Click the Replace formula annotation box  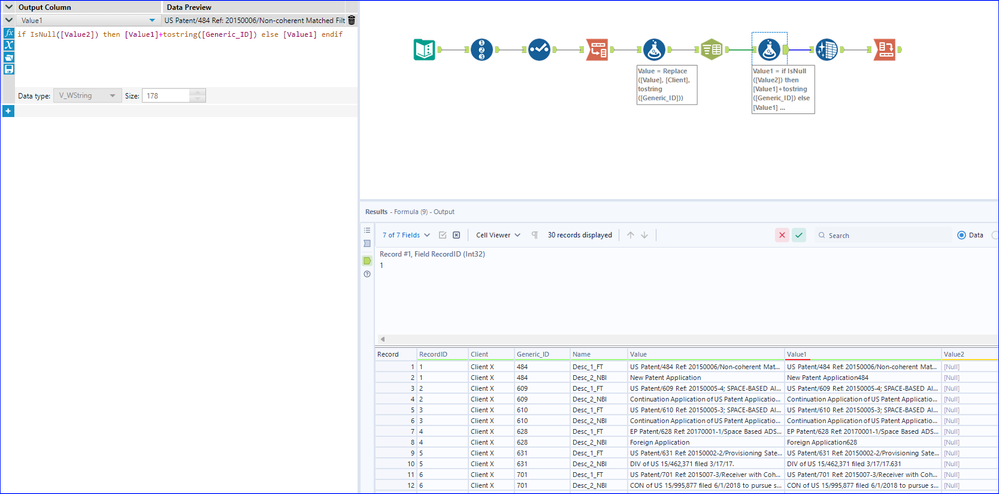(668, 84)
